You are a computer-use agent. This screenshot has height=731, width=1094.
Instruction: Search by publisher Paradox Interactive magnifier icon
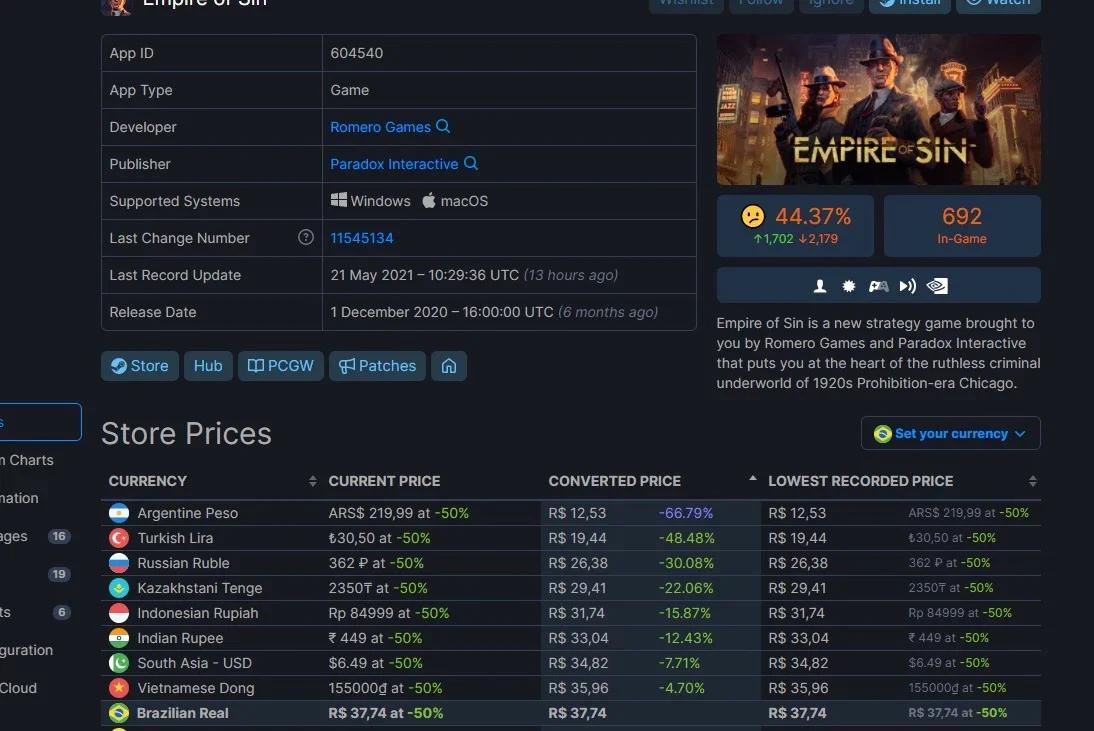coord(471,163)
